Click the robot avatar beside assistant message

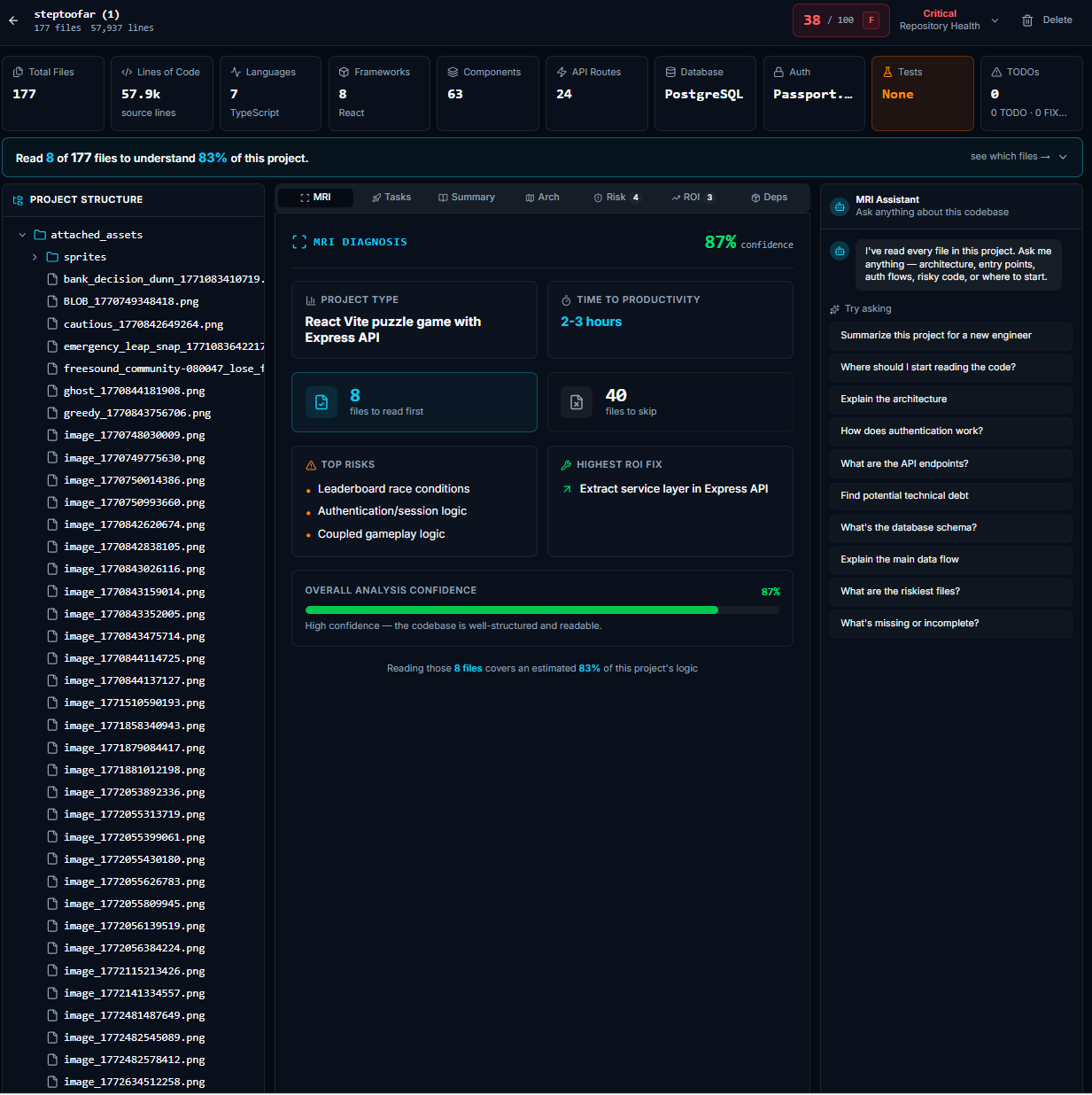840,251
